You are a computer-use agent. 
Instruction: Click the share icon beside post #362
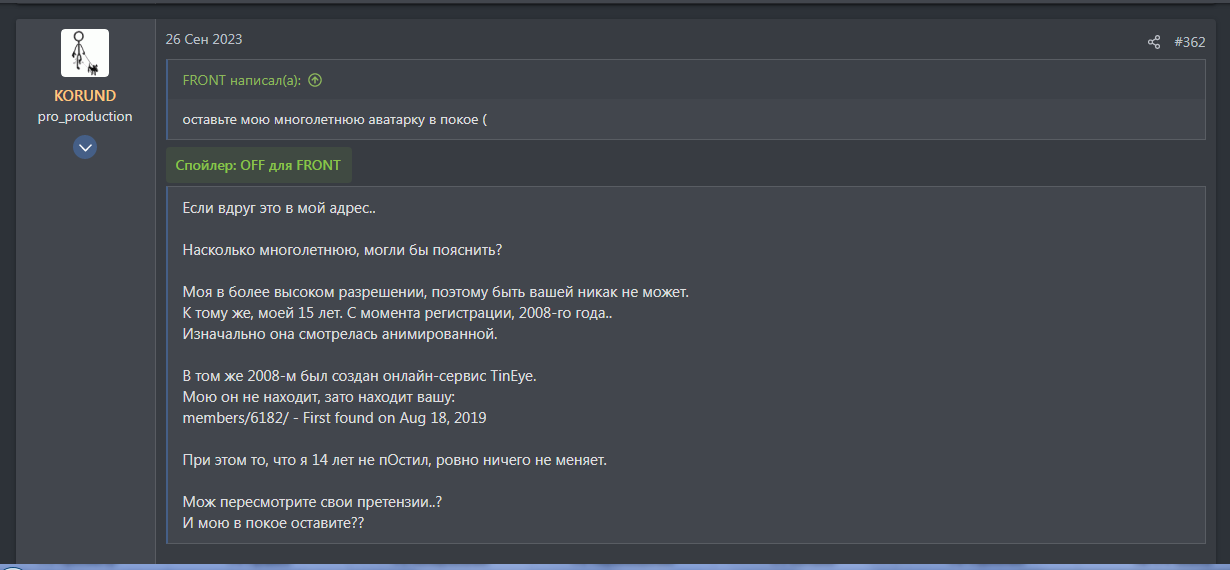pyautogui.click(x=1154, y=42)
